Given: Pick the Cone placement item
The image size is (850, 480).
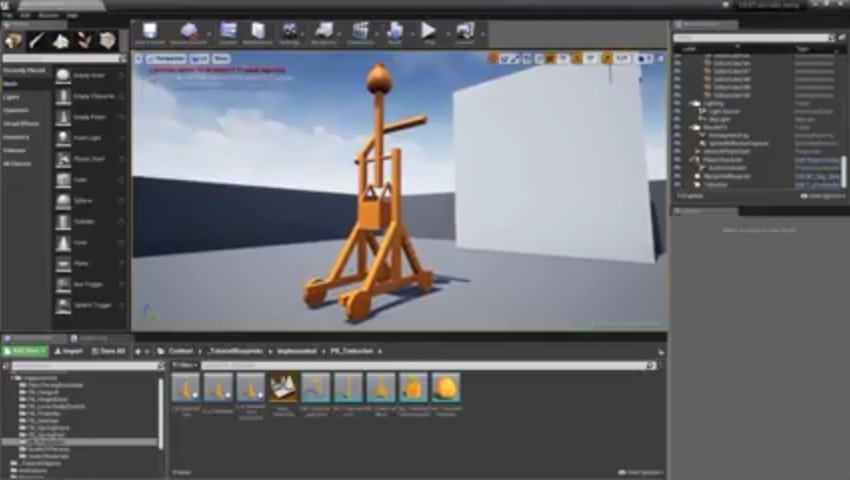Looking at the screenshot, I should click(x=89, y=242).
